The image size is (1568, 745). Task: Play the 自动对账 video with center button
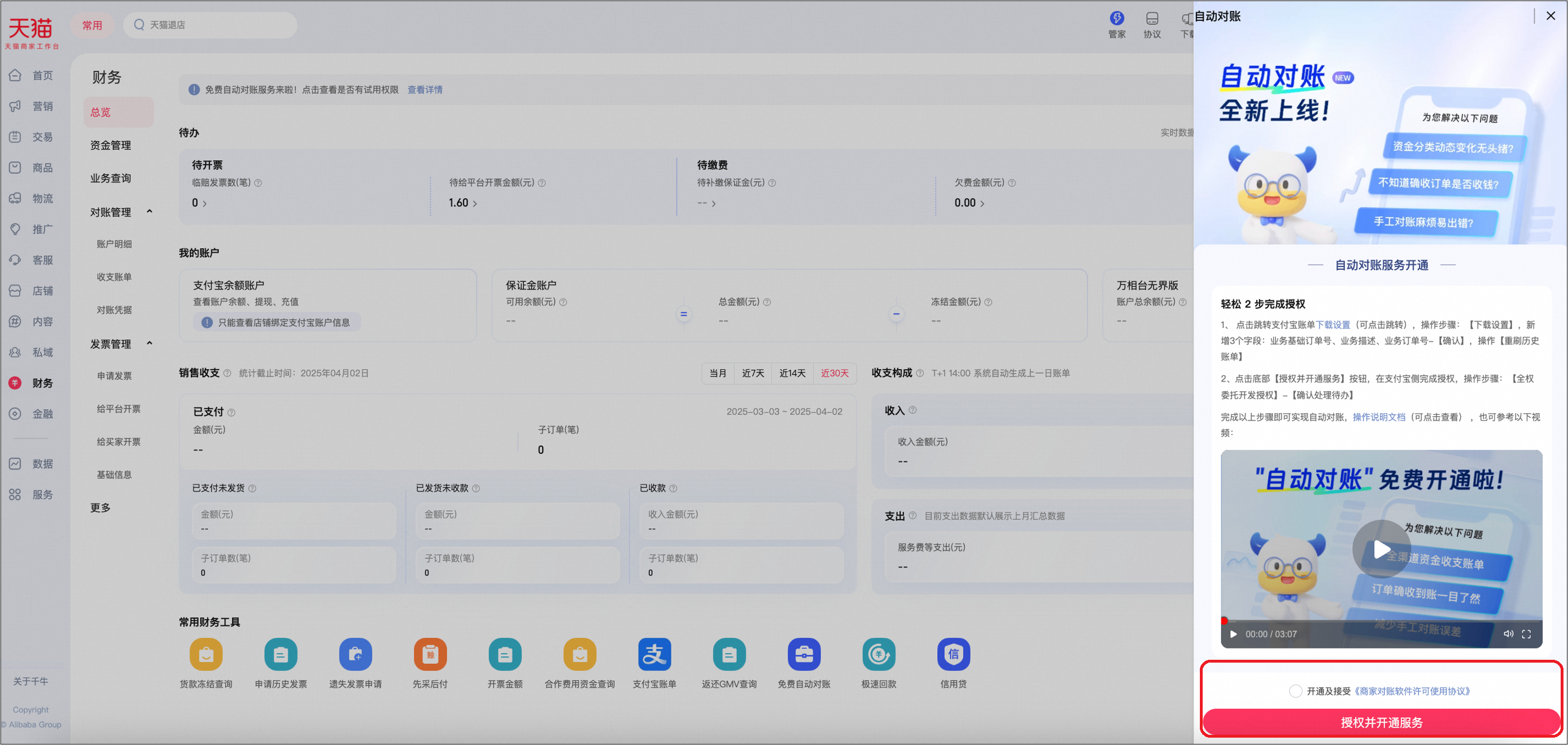click(x=1382, y=549)
